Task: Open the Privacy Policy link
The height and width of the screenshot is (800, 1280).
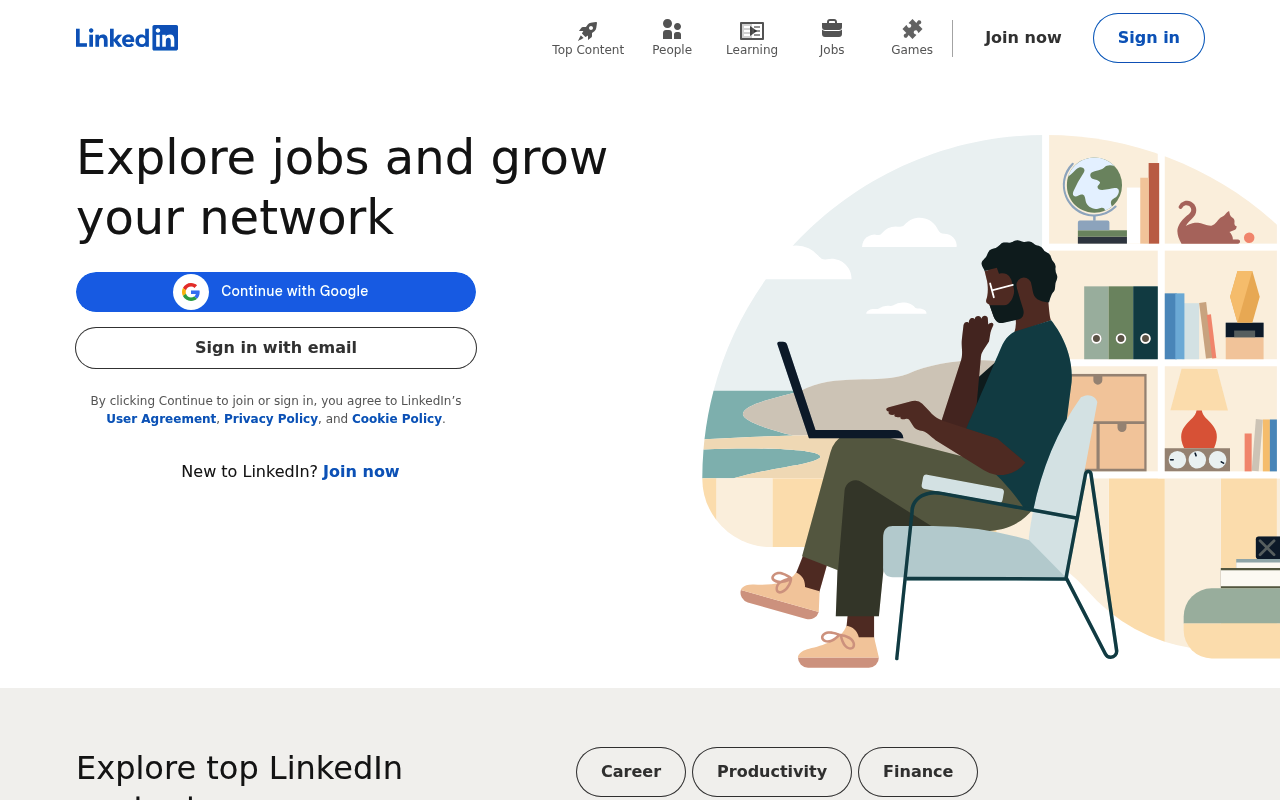Action: [x=271, y=419]
